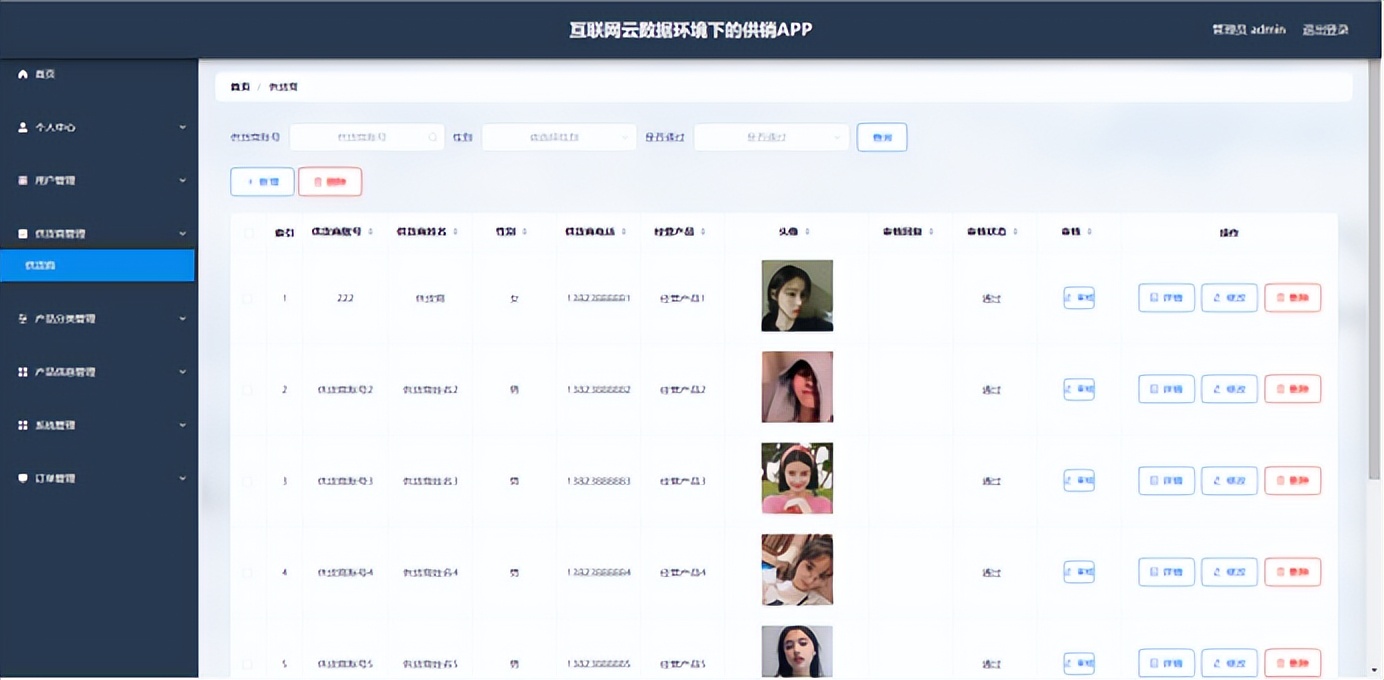This screenshot has height=680, width=1384.
Task: Select the 首页 home icon in sidebar
Action: [22, 74]
